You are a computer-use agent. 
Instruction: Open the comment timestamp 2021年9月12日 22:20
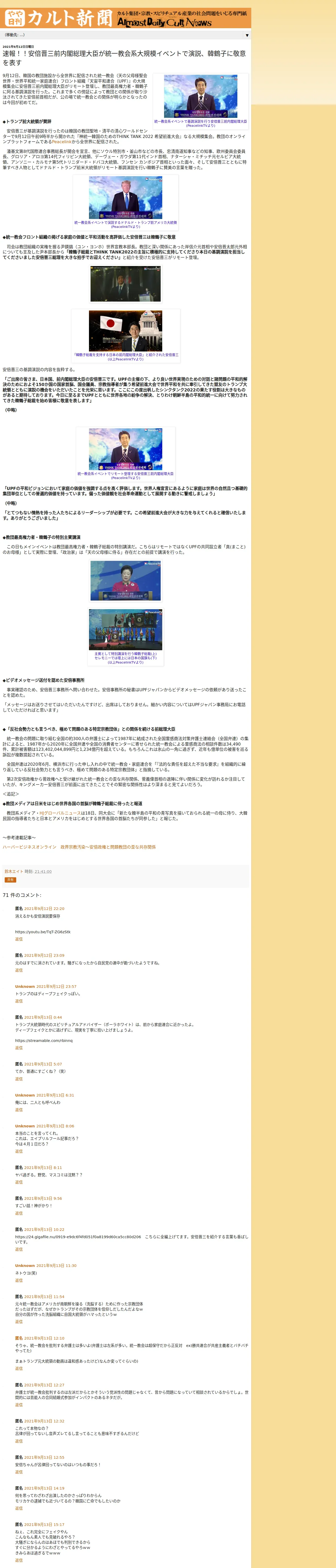point(44,909)
